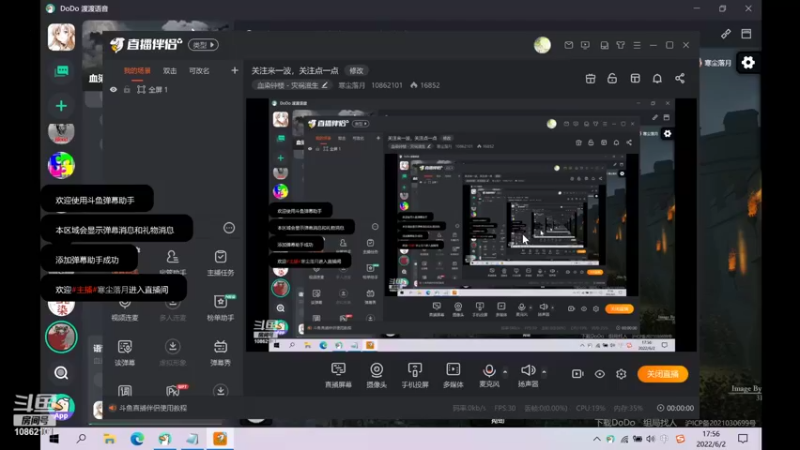Expand speaker options arrow
This screenshot has height=450, width=800.
tap(544, 372)
